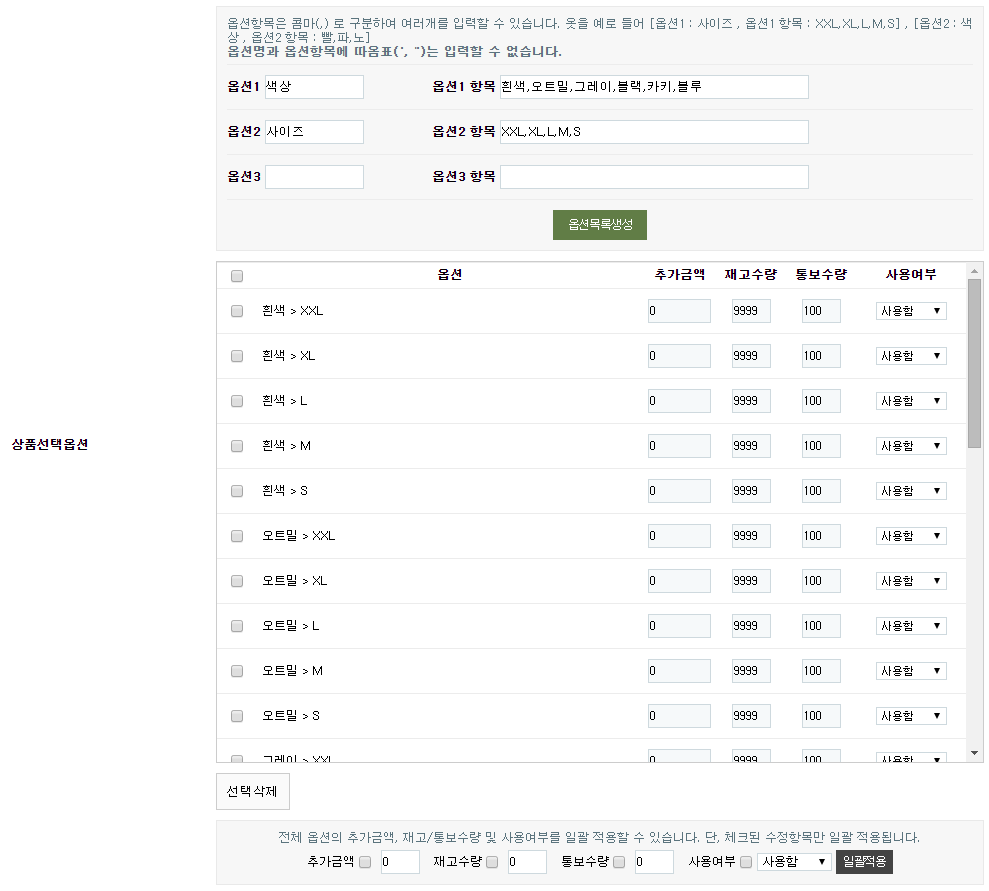
Task: Tick the 흰색 > S row checkbox
Action: tap(237, 491)
